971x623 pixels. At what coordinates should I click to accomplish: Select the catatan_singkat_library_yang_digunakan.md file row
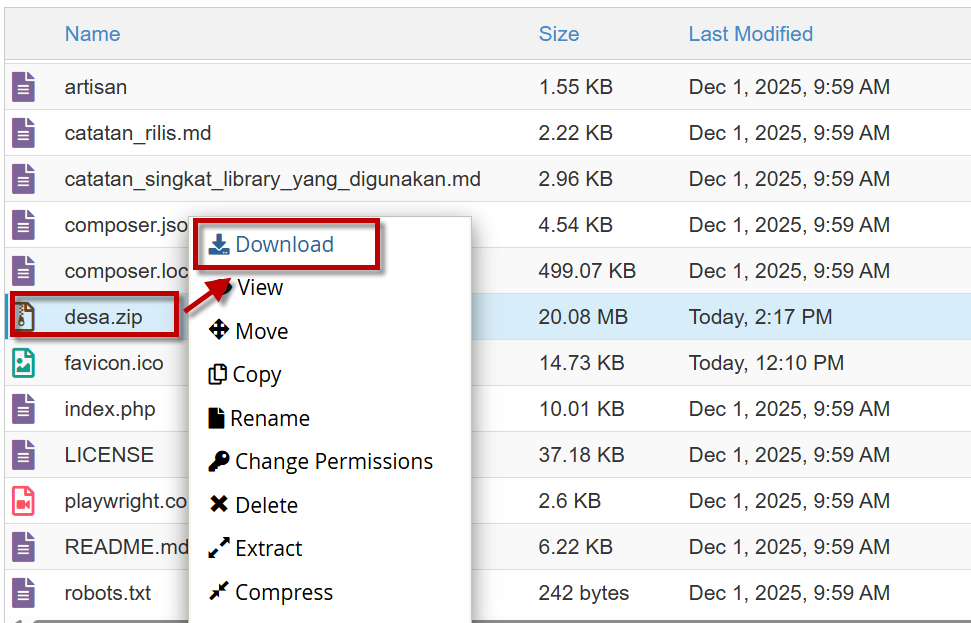point(272,180)
